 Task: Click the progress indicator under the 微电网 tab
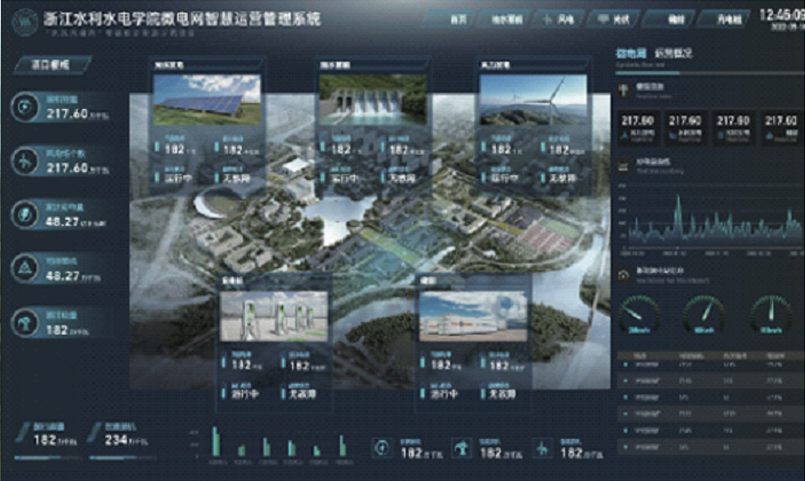point(647,73)
